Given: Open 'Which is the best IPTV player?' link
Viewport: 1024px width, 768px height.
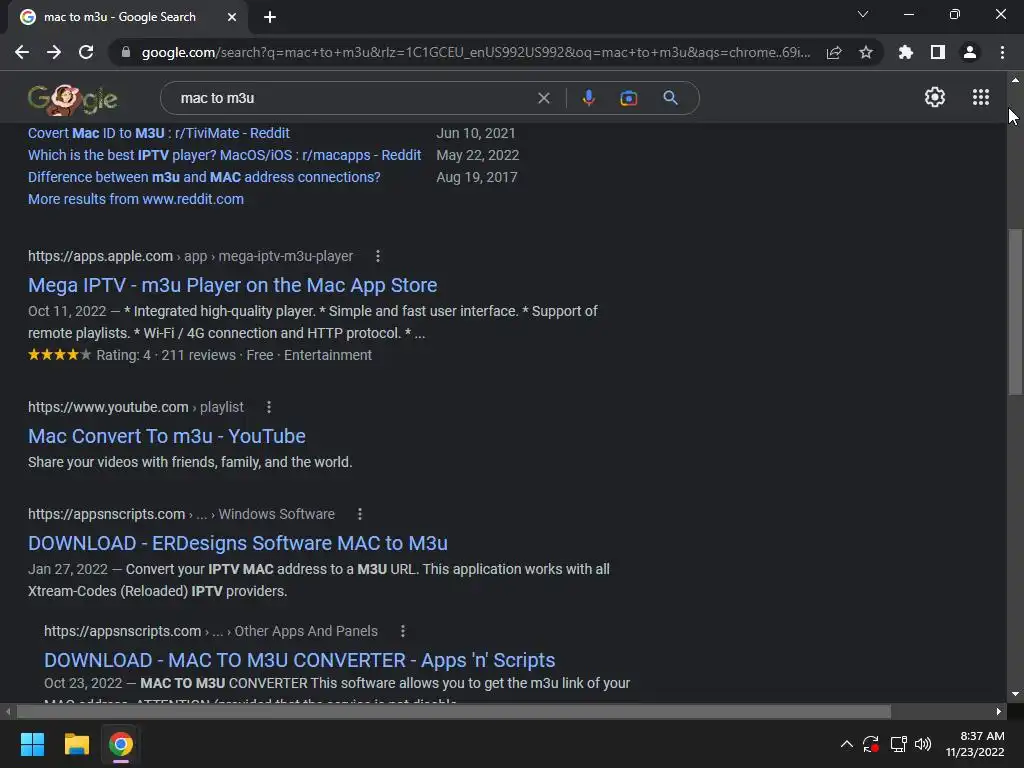Looking at the screenshot, I should [x=225, y=155].
